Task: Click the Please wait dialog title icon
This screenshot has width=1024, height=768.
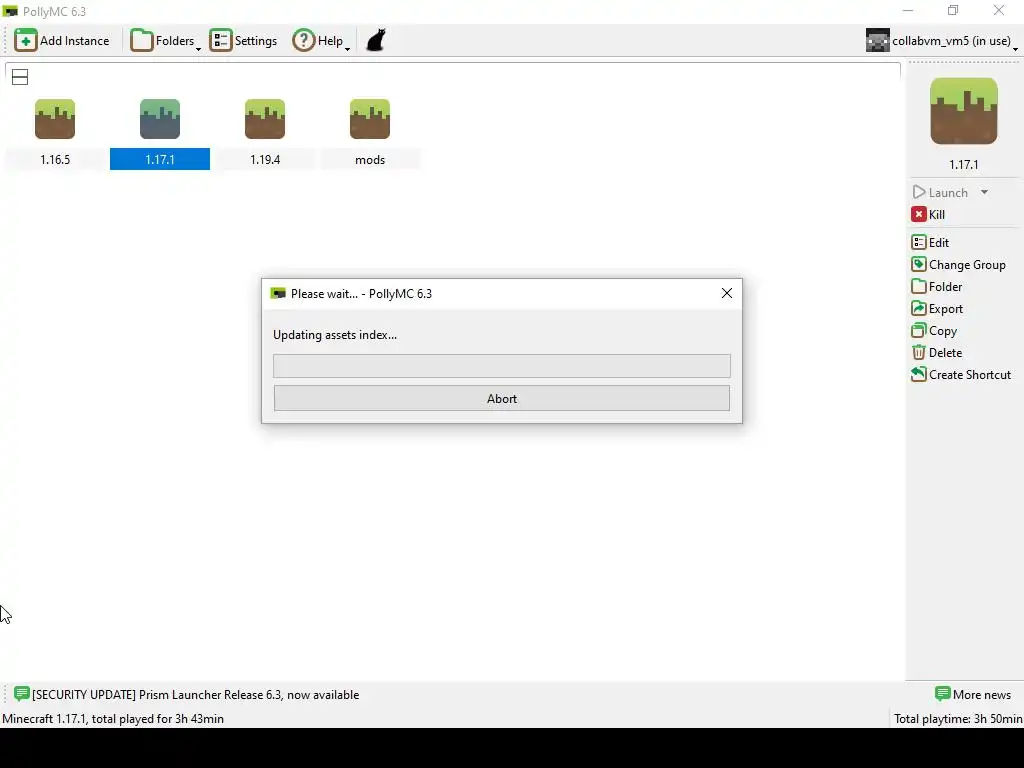Action: (x=278, y=293)
